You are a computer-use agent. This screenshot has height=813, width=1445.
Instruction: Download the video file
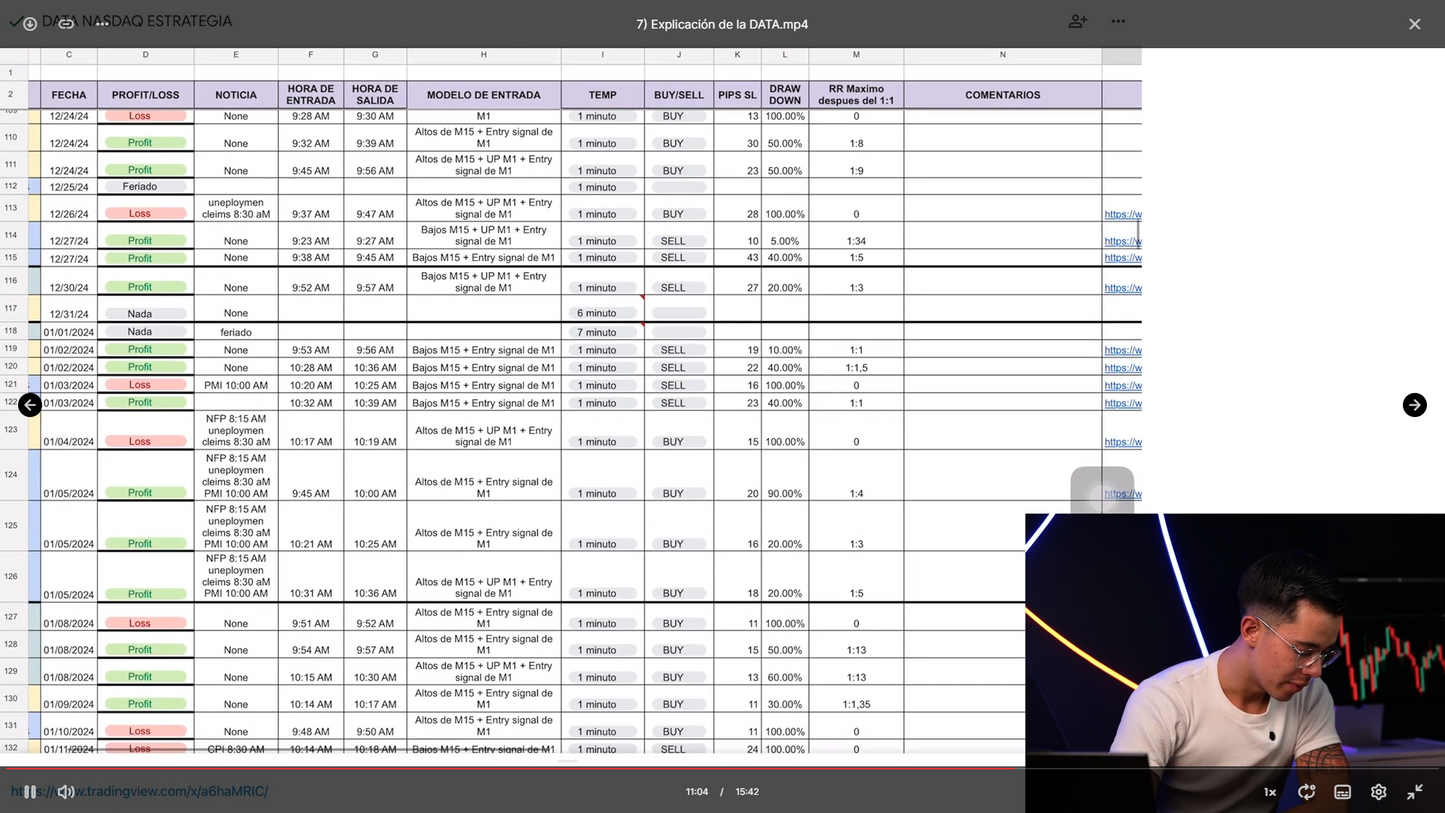tap(30, 23)
